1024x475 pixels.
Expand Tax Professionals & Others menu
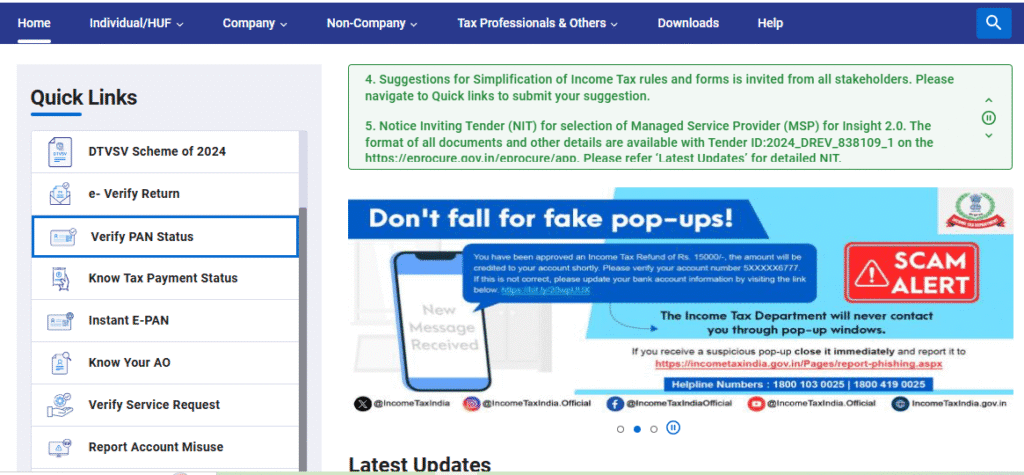(537, 23)
